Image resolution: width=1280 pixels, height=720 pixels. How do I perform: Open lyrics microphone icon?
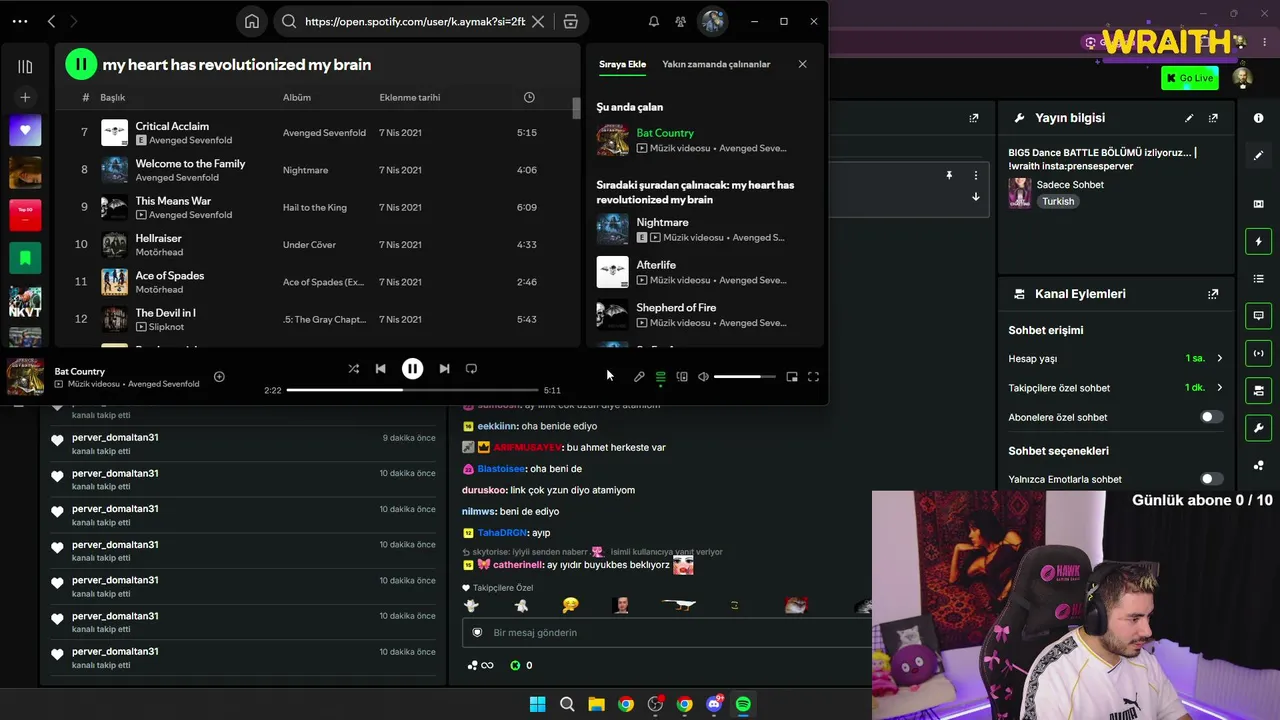pos(639,377)
